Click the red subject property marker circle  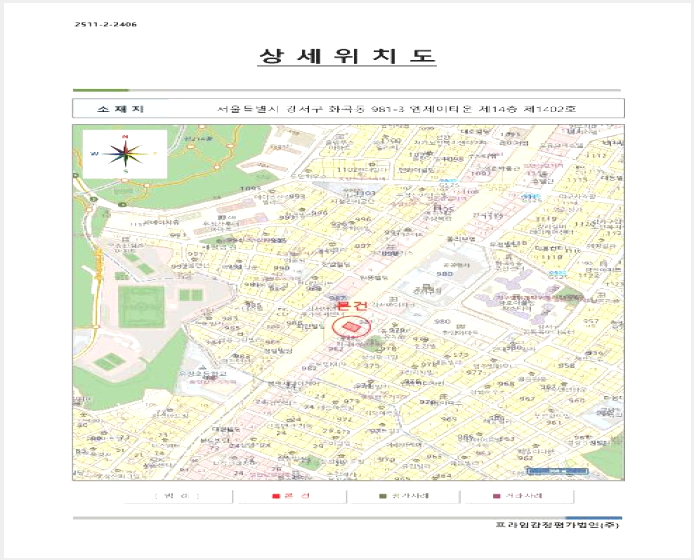coord(351,327)
